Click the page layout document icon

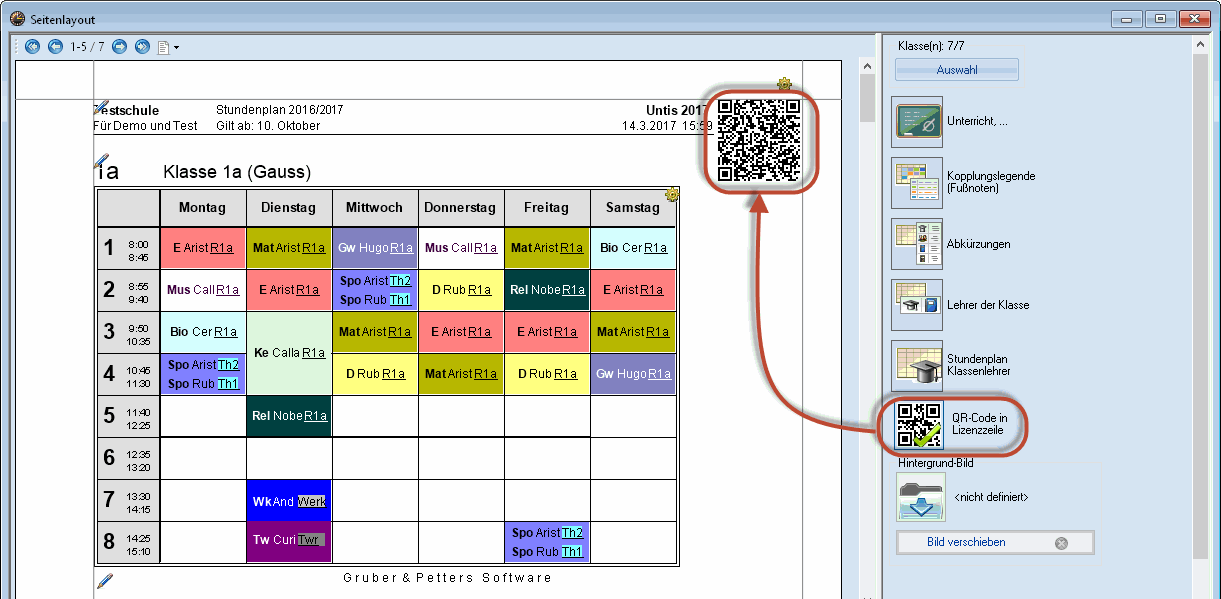163,46
